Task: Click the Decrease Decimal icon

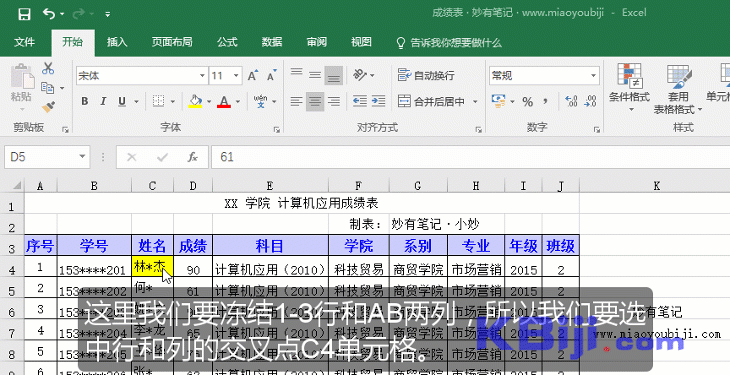Action: coord(590,101)
